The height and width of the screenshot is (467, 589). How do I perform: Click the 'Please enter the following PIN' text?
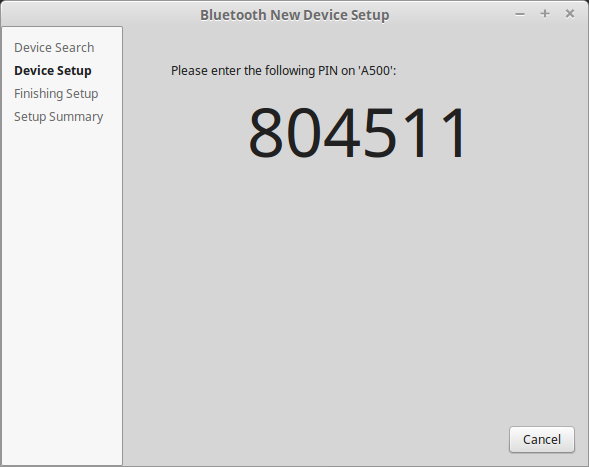(x=284, y=71)
